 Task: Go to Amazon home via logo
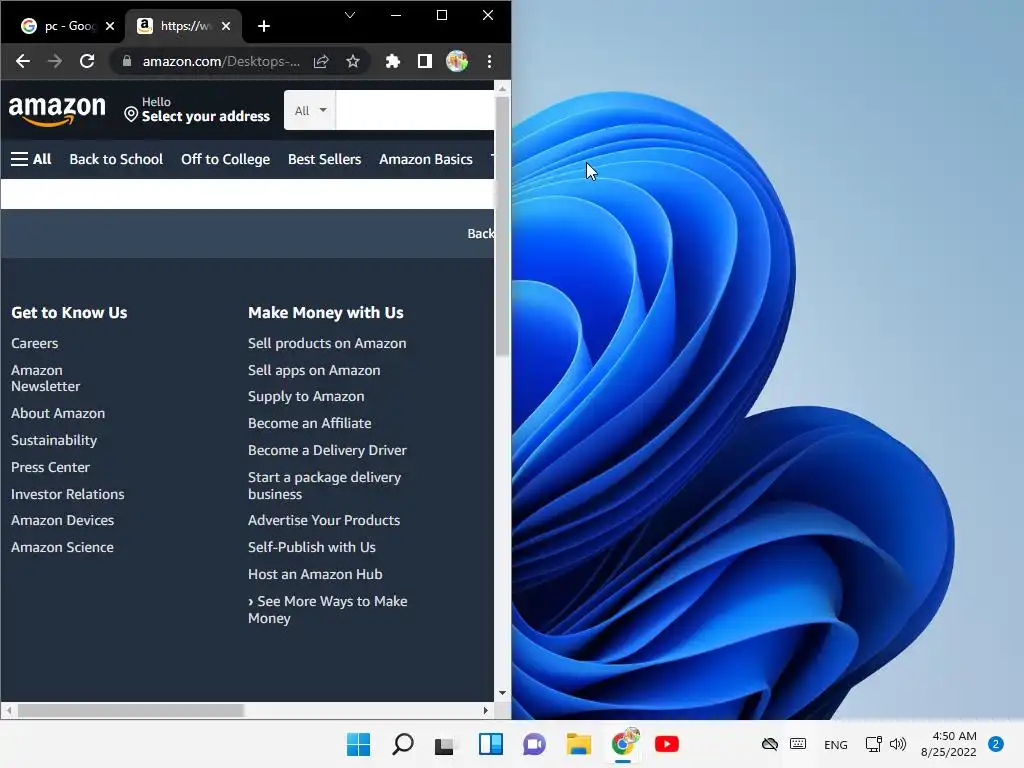tap(57, 110)
